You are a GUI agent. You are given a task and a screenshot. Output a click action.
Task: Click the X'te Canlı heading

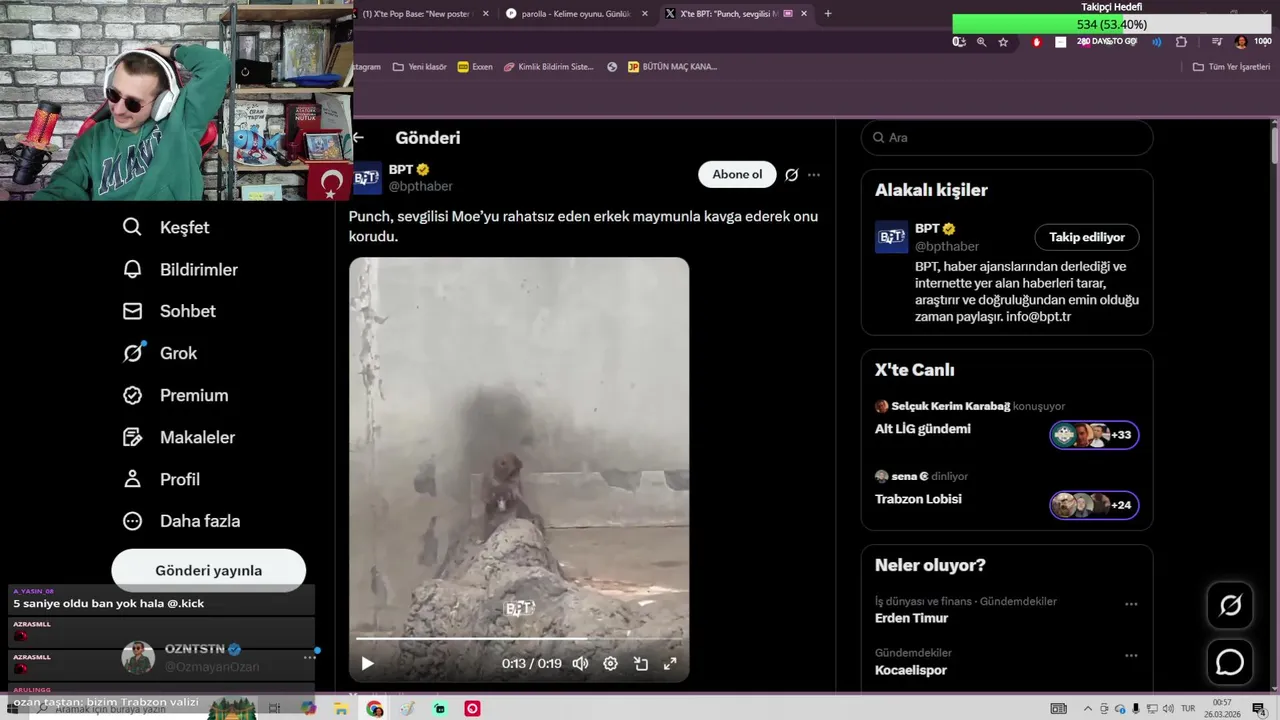914,370
